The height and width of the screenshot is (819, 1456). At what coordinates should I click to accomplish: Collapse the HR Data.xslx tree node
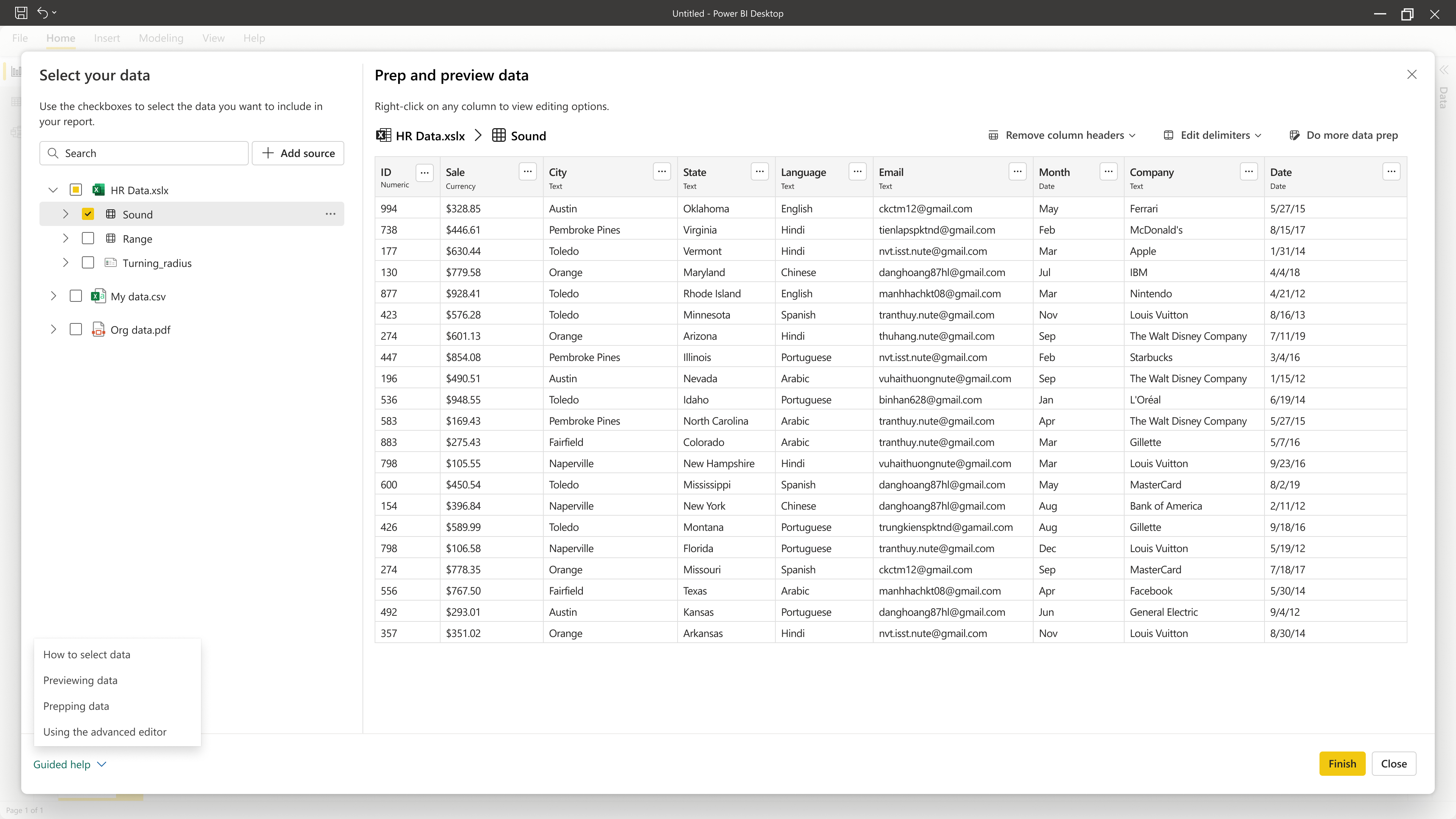(53, 190)
